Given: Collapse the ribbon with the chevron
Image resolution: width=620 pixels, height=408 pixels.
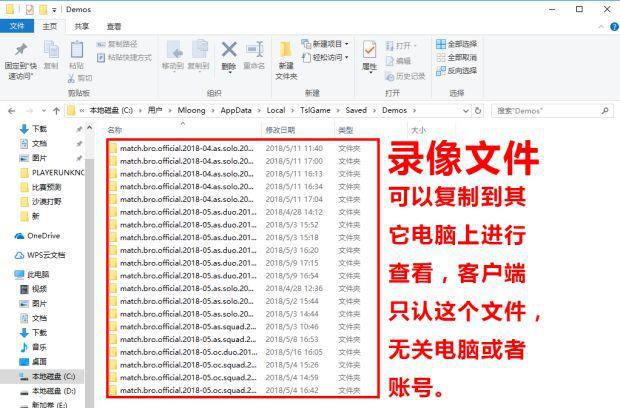Looking at the screenshot, I should pyautogui.click(x=601, y=26).
